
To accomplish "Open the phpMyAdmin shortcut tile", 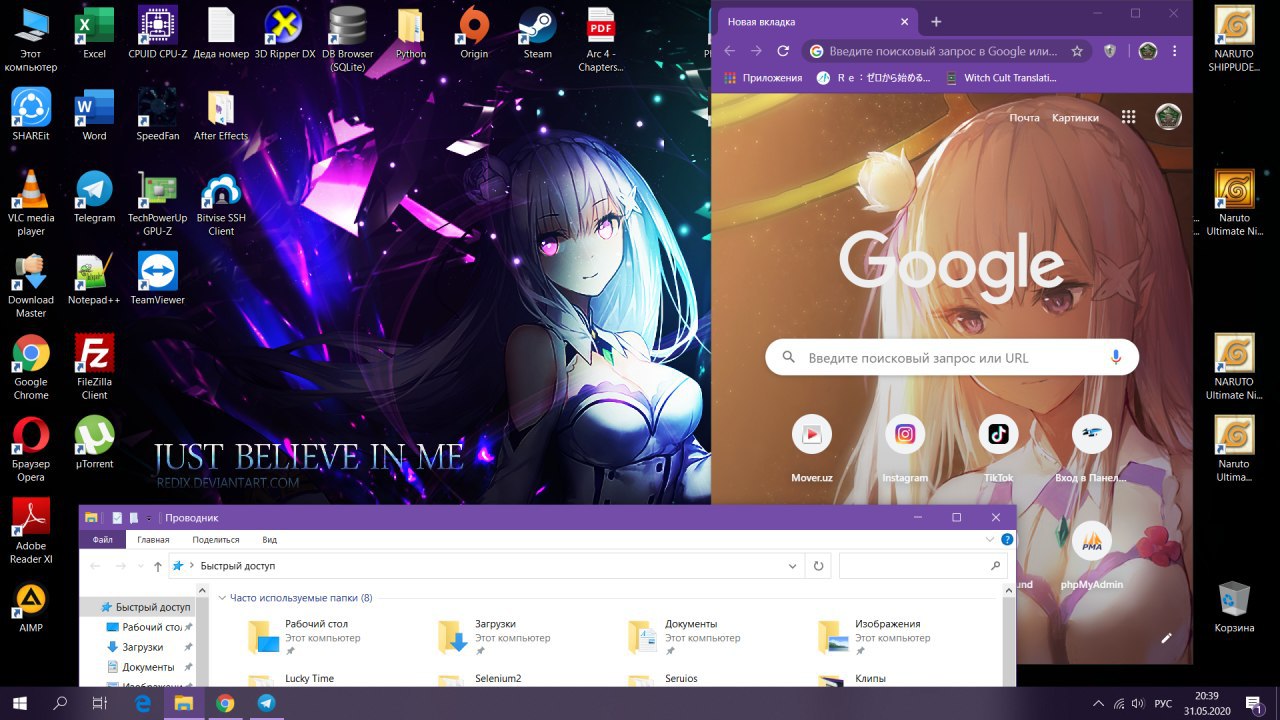I will [x=1092, y=556].
